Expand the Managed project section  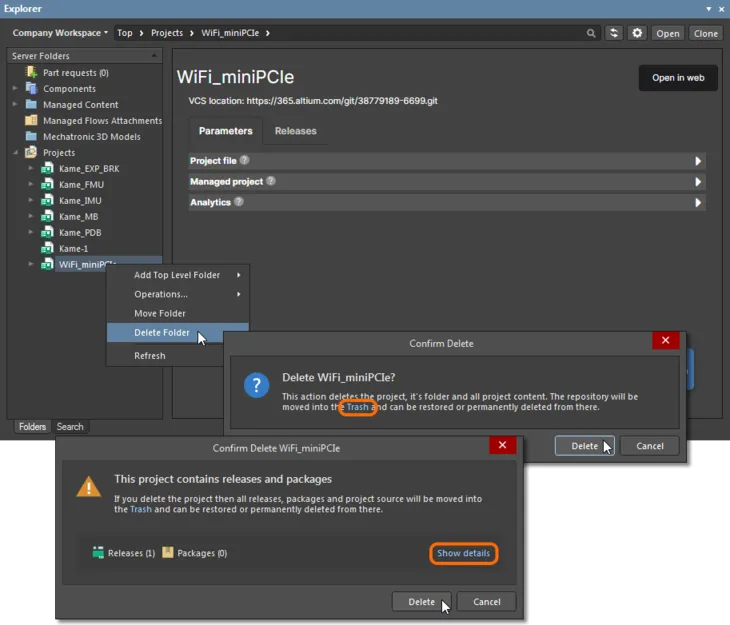tap(697, 182)
